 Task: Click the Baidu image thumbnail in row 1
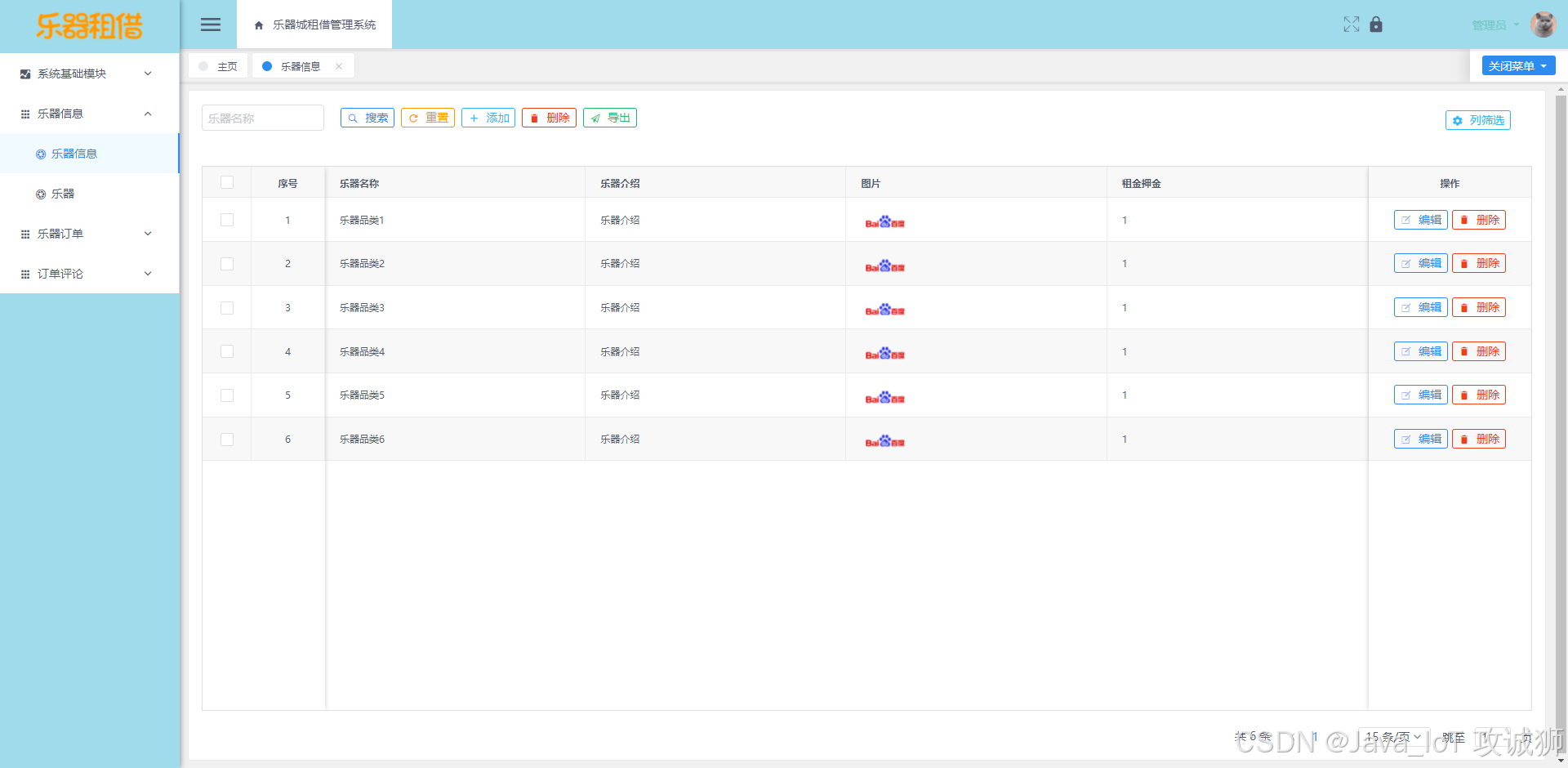coord(884,221)
